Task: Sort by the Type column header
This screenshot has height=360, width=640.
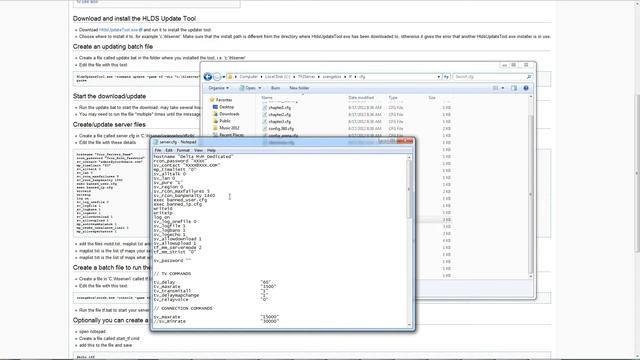Action: click(x=393, y=98)
